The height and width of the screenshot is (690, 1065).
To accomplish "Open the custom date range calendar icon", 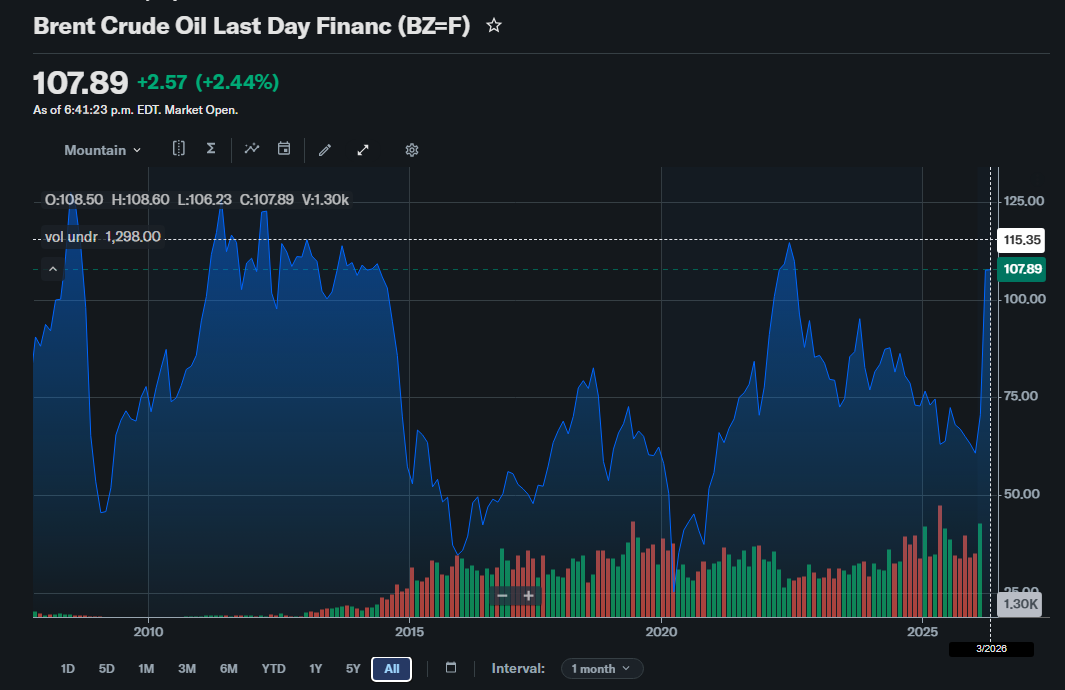I will 451,668.
